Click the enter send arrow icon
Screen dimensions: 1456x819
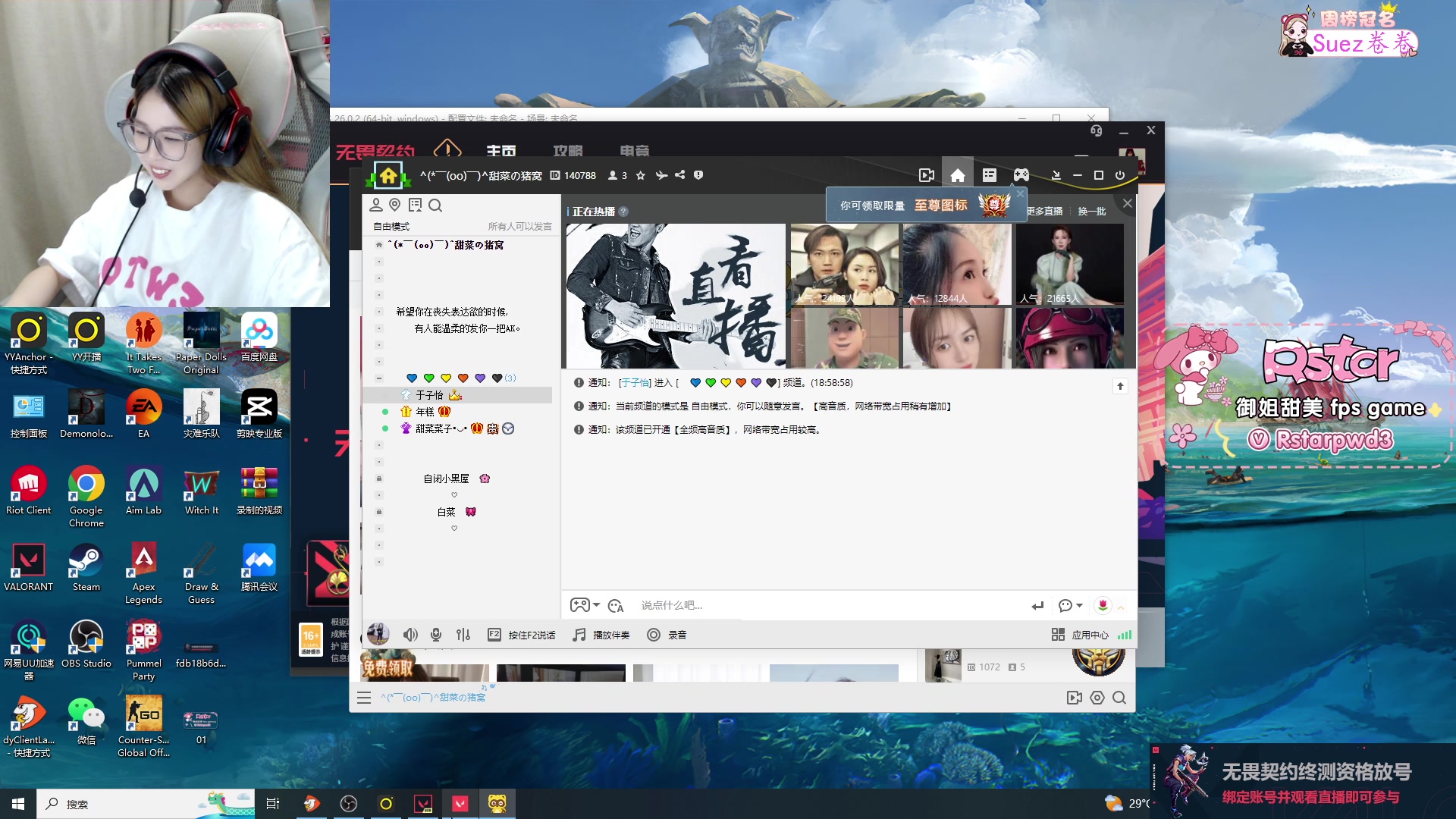tap(1037, 605)
